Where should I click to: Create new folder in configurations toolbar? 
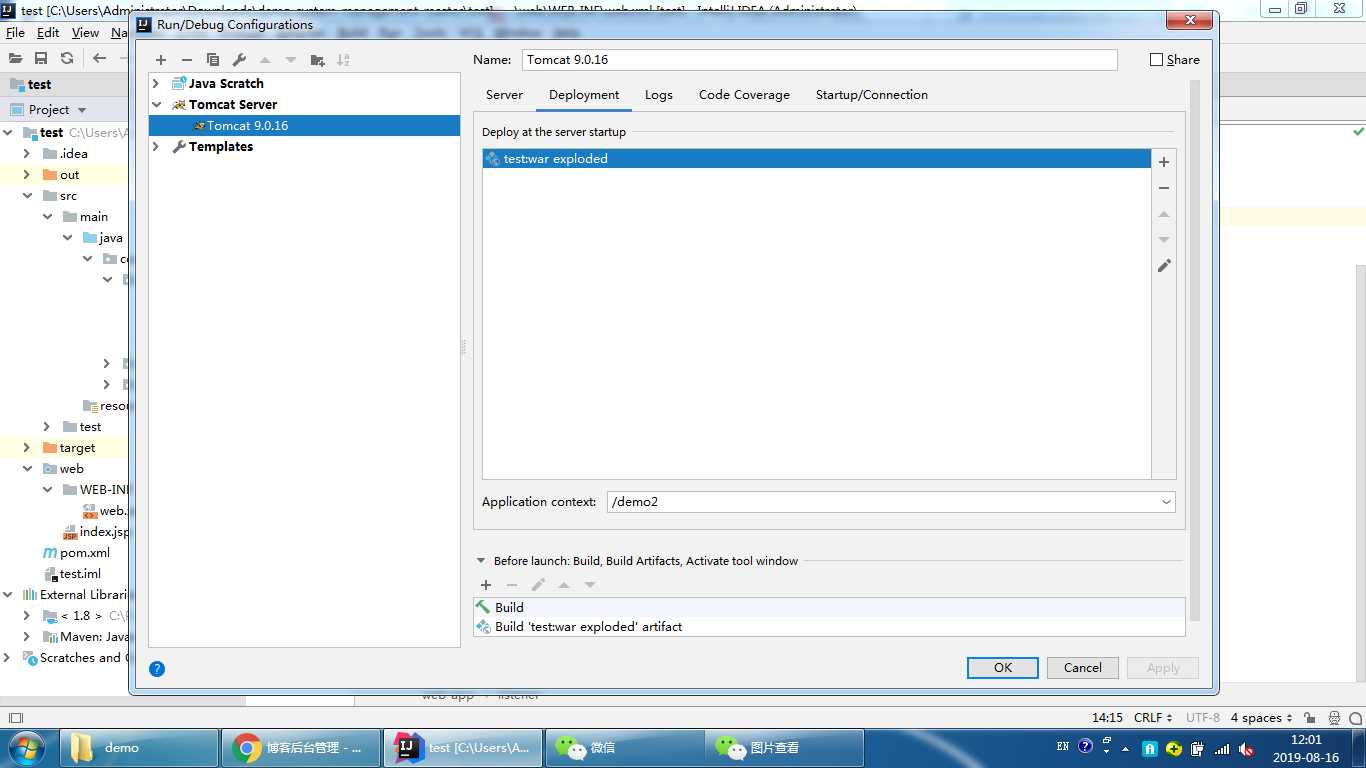tap(317, 60)
